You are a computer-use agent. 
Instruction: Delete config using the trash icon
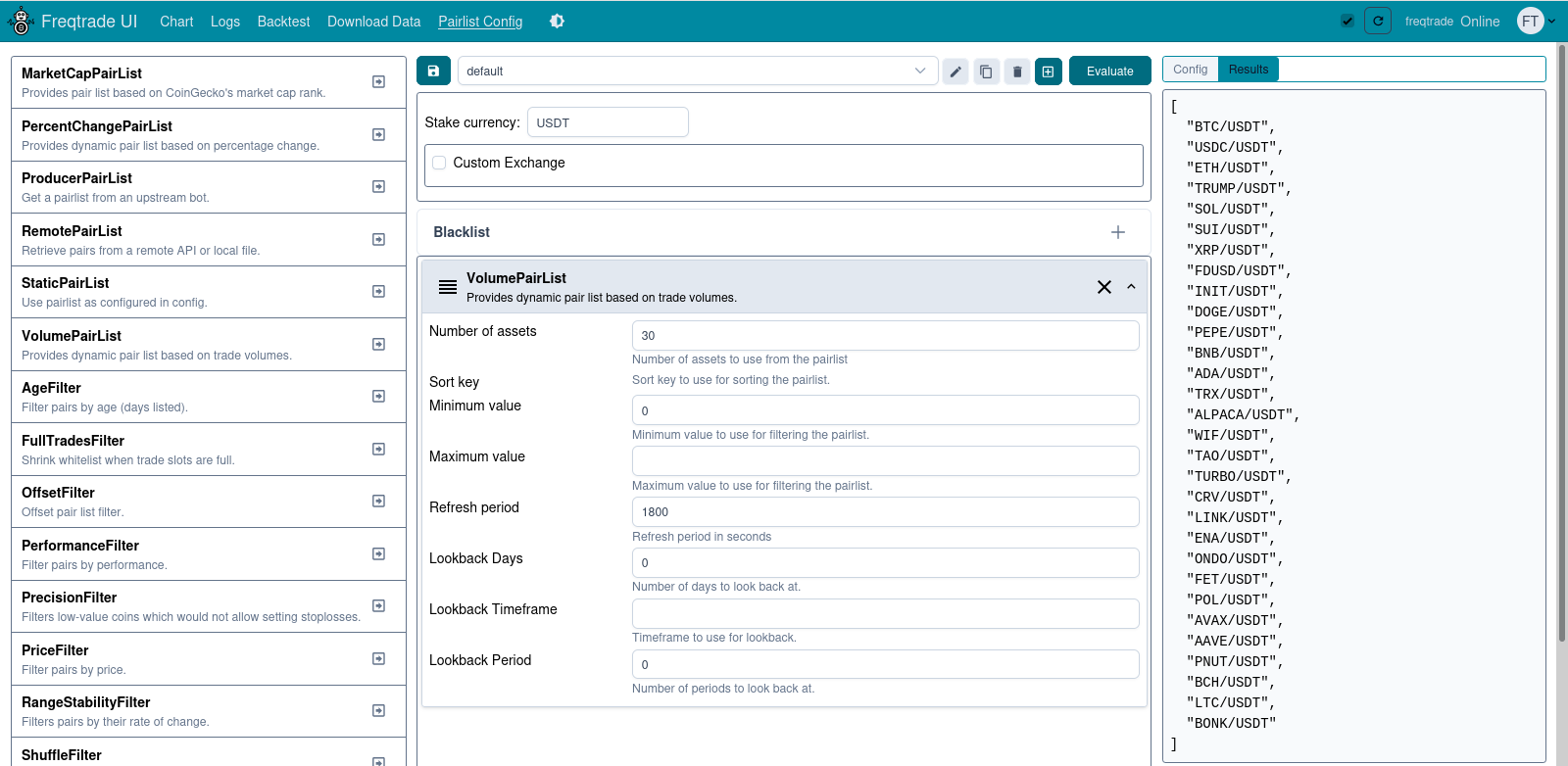pos(1017,72)
